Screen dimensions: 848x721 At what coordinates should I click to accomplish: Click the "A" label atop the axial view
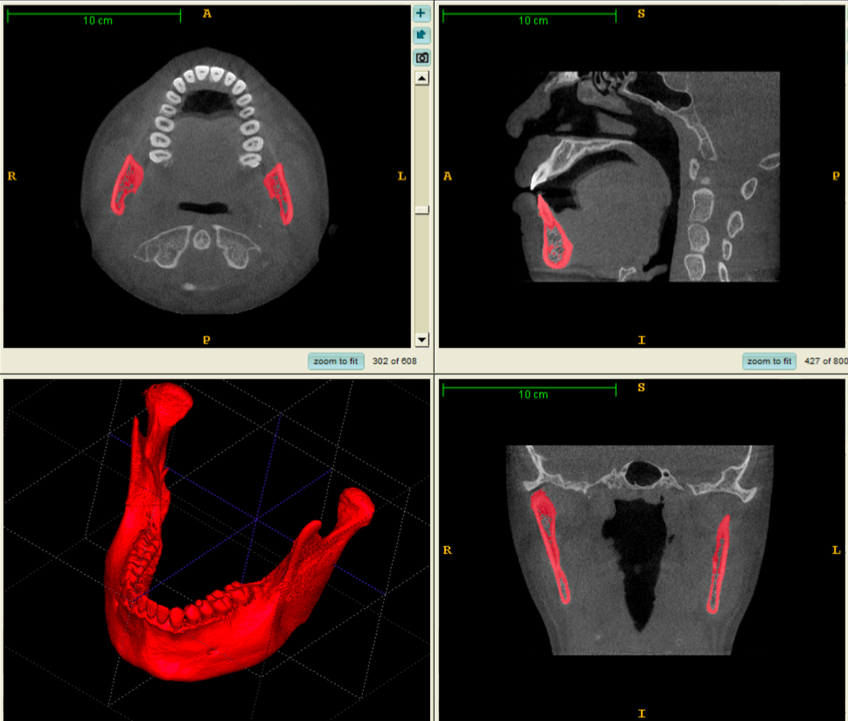[207, 14]
